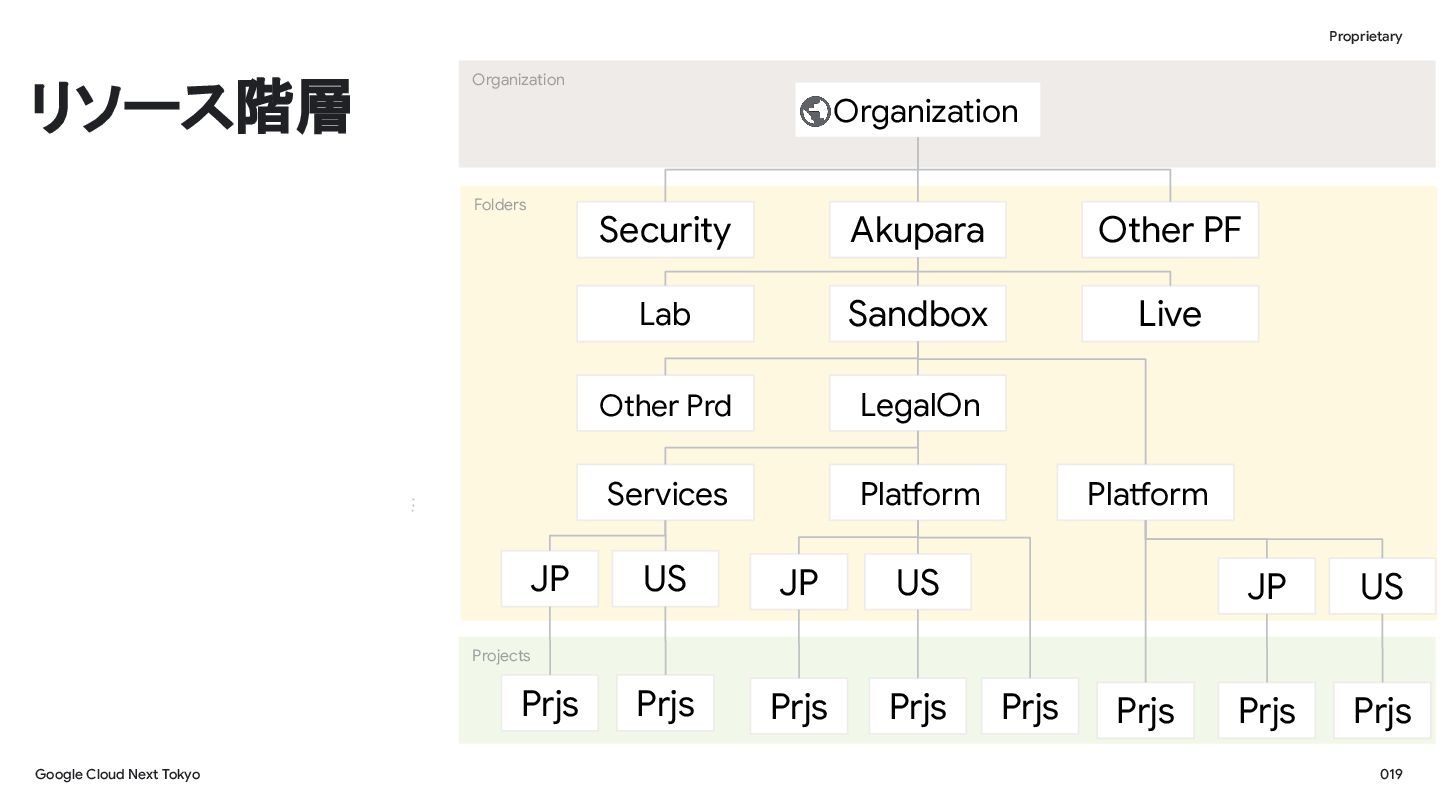Click the Google Cloud Next Tokyo footer
Viewport: 1440px width, 810px height.
click(x=117, y=775)
